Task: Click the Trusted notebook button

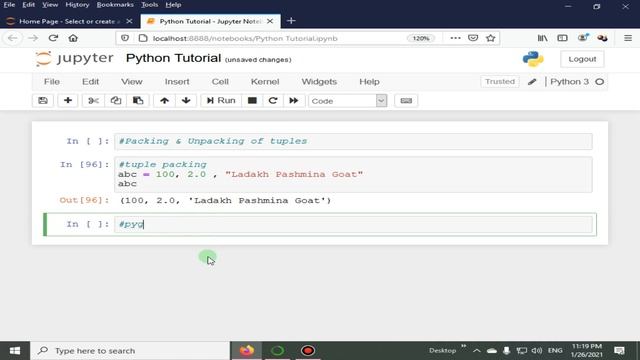Action: 500,82
